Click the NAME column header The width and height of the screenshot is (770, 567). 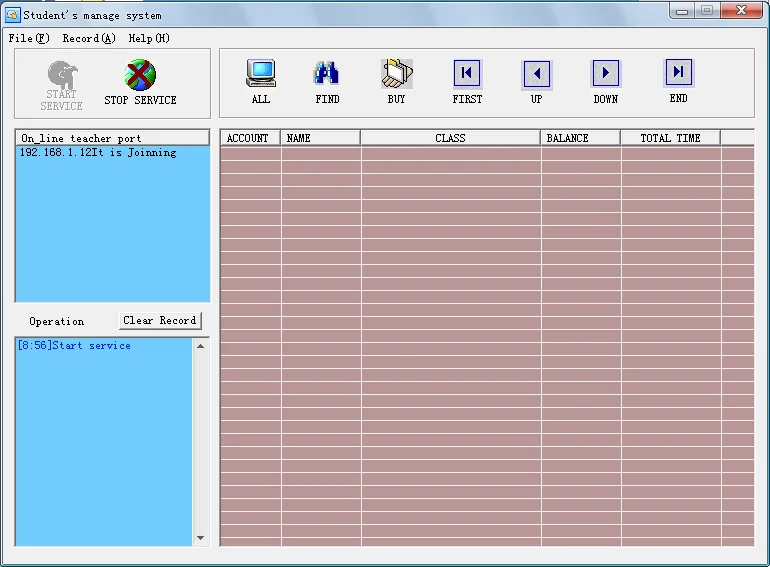click(320, 138)
